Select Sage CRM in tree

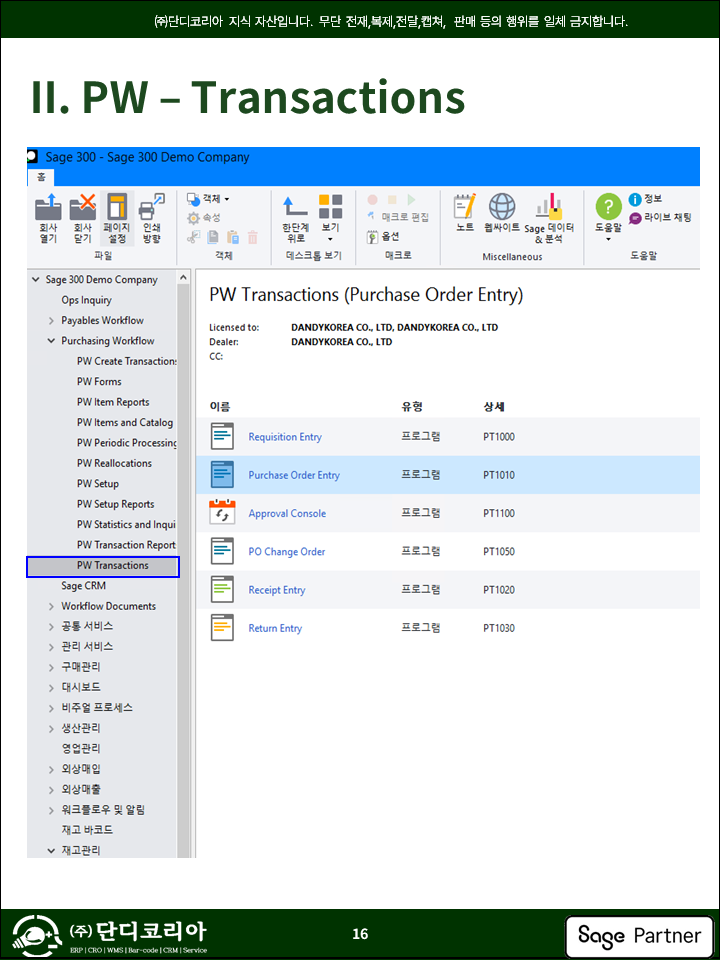pyautogui.click(x=83, y=586)
